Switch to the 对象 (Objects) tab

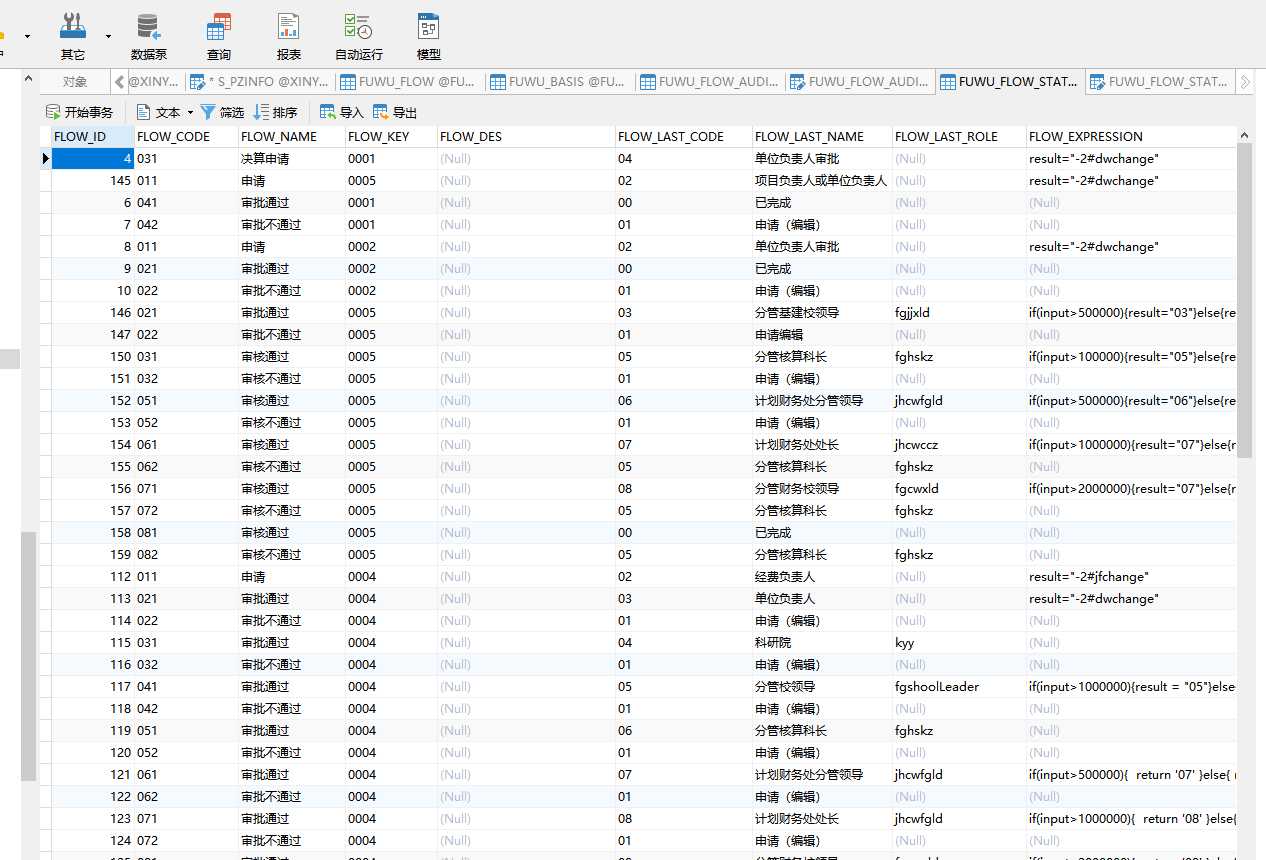point(75,82)
